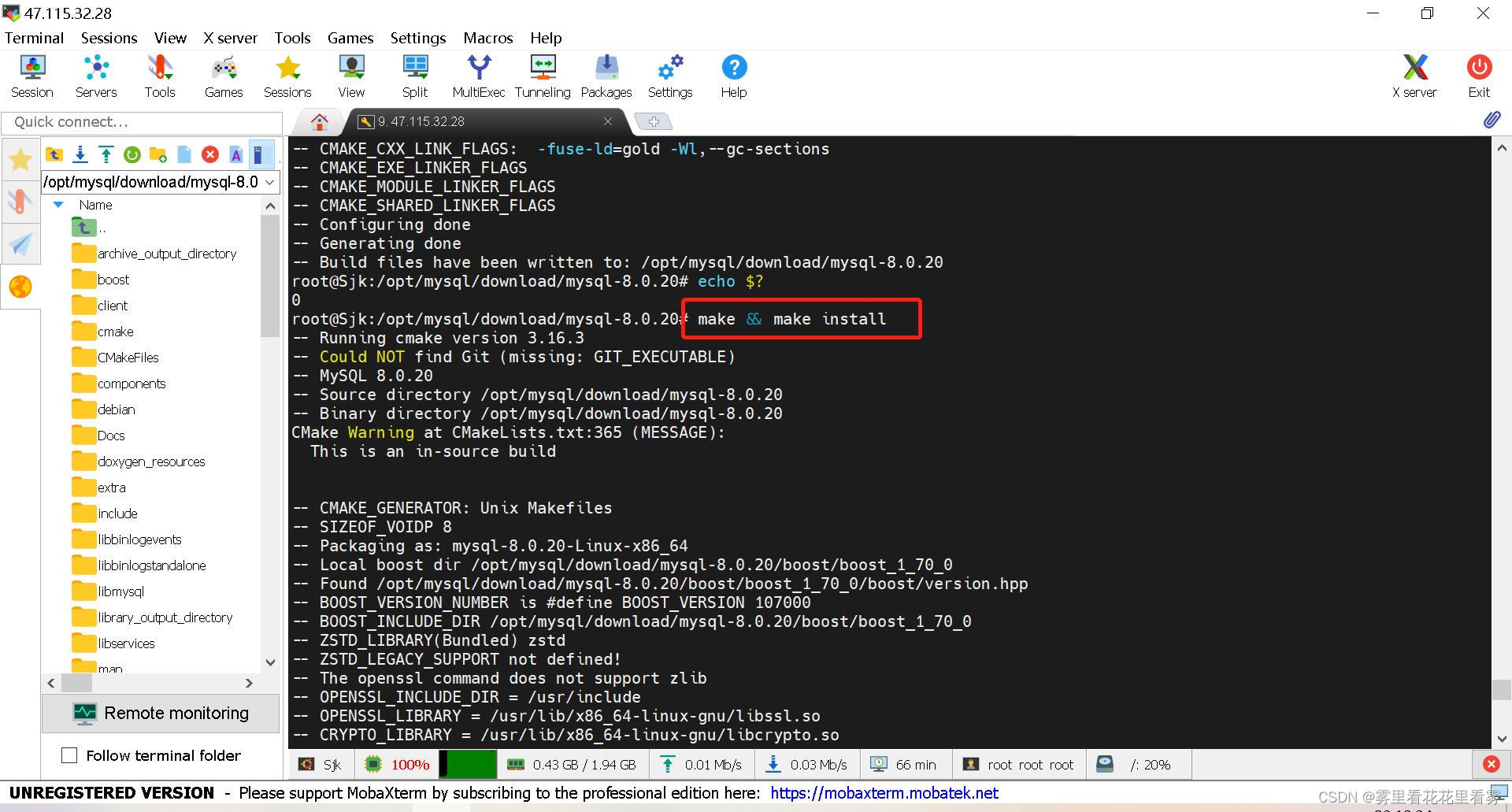
Task: Click terminal scrollbar up arrow
Action: 1502,147
